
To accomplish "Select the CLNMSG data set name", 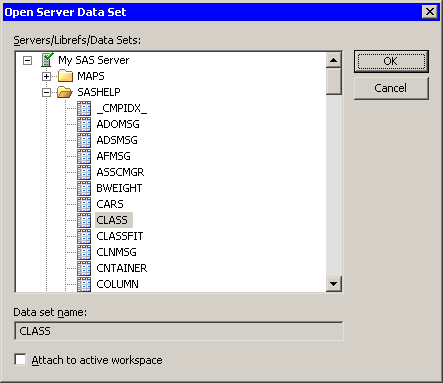I will (116, 252).
